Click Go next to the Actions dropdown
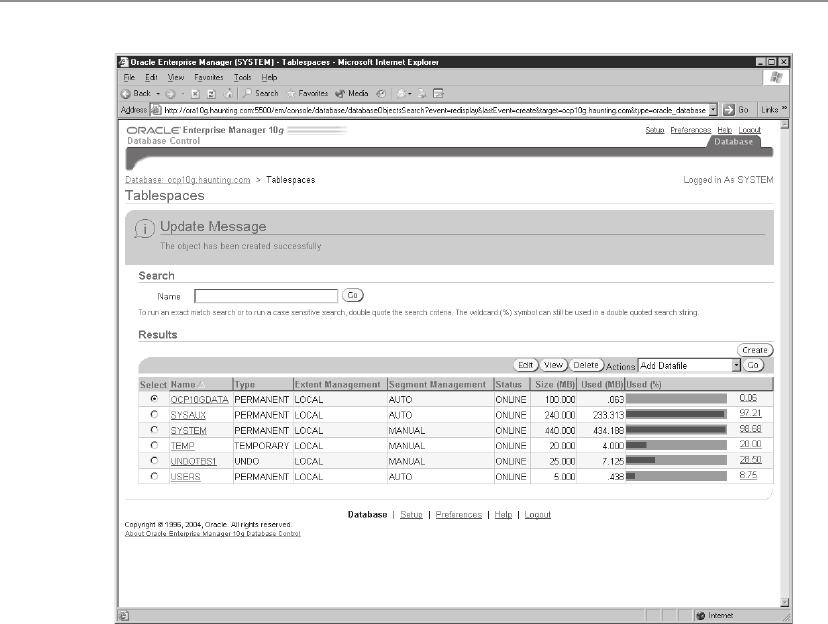This screenshot has width=828, height=624. (x=753, y=365)
